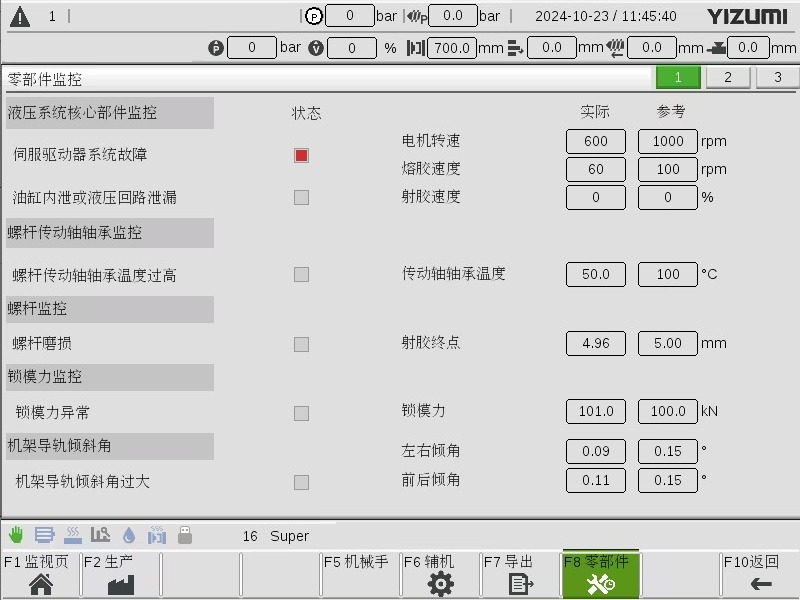Image resolution: width=800 pixels, height=600 pixels.
Task: Click the alarm triangle in top bar
Action: (x=20, y=15)
